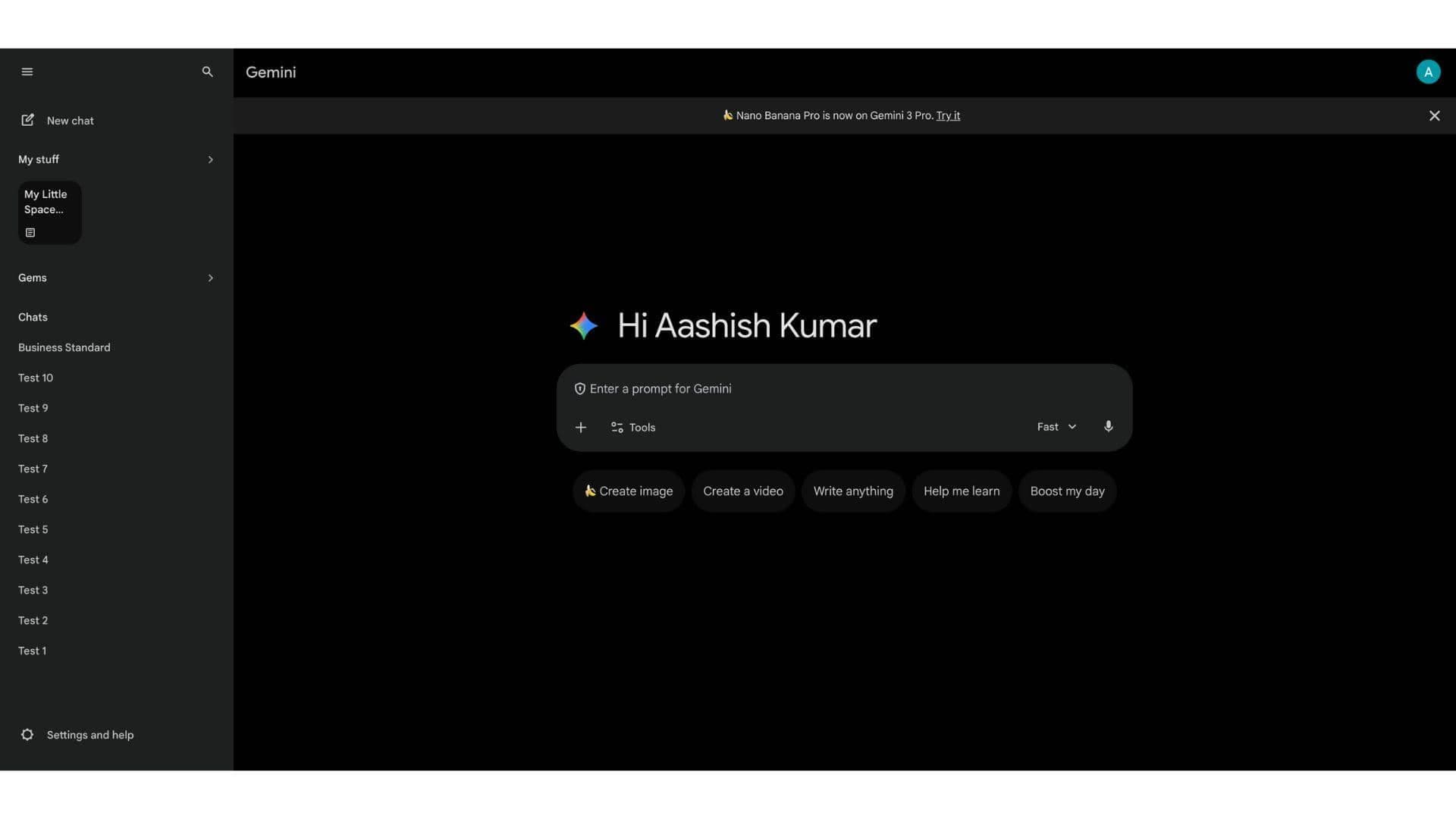
Task: Click the plus icon to add files
Action: coord(581,428)
